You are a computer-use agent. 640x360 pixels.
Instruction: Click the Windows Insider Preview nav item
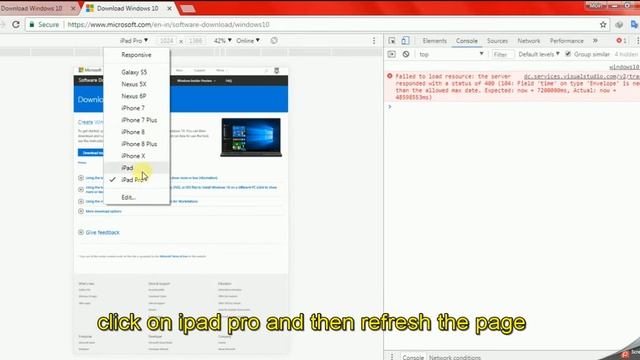[x=196, y=81]
